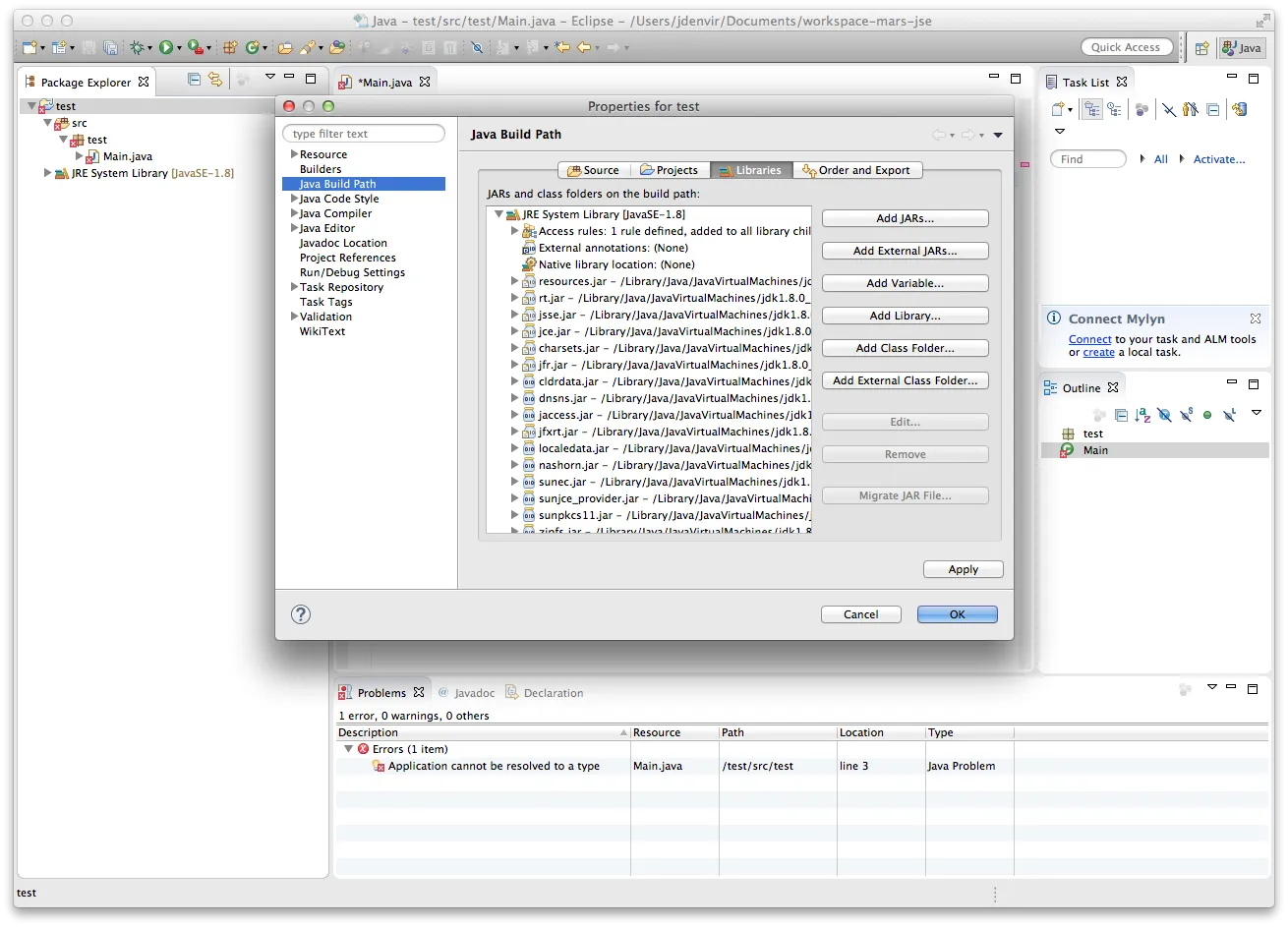Screen dimensions: 1288x927
Task: Toggle Hide Fields in Outline toolbar
Action: pos(1164,415)
